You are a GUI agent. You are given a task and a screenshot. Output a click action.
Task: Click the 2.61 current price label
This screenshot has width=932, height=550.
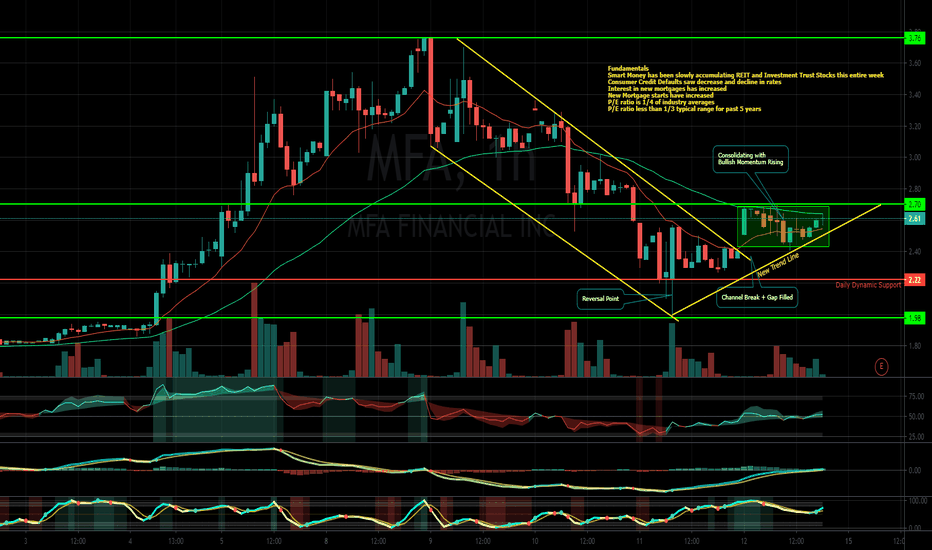[x=915, y=219]
